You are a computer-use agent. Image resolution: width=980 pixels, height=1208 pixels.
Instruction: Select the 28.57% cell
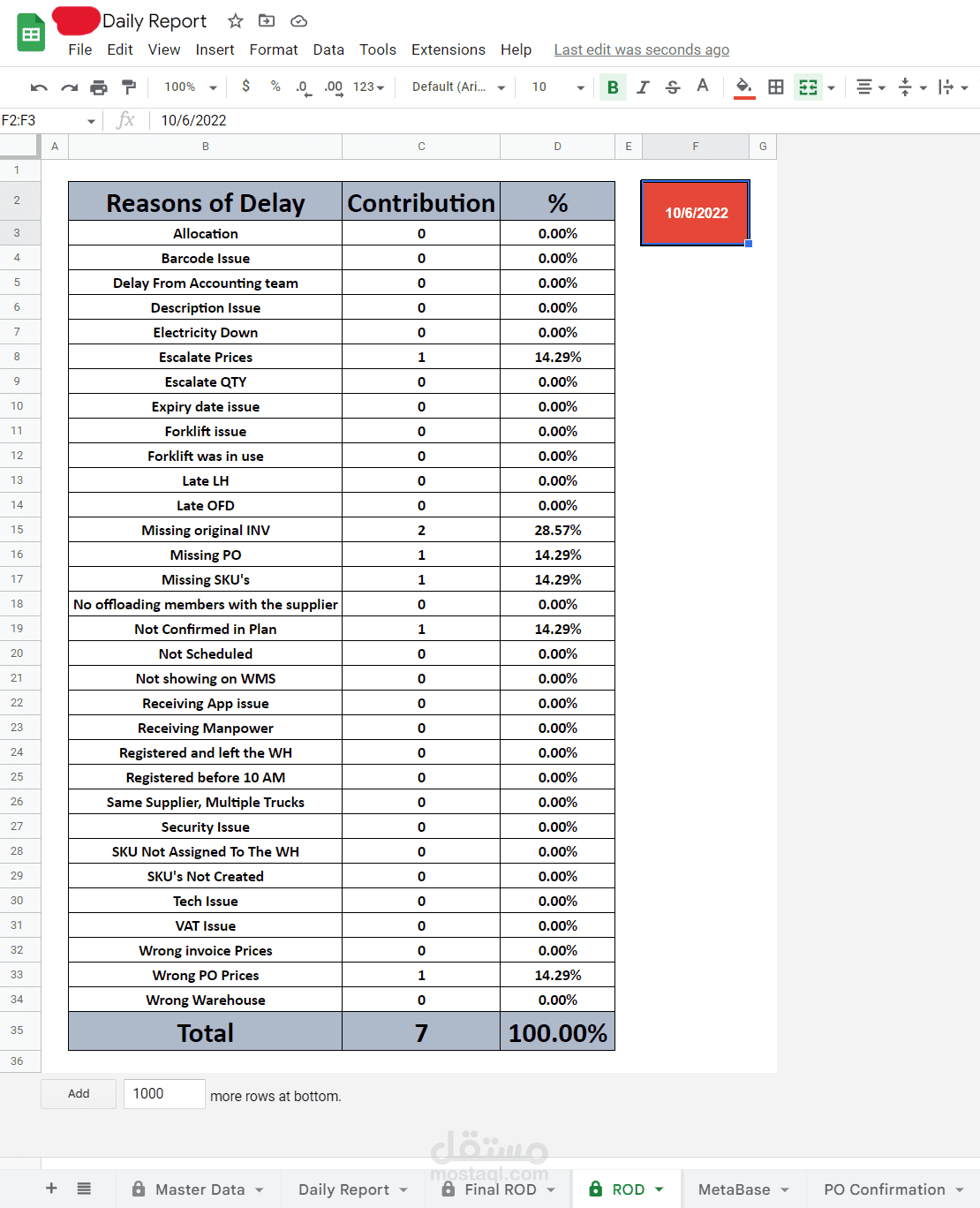point(557,530)
